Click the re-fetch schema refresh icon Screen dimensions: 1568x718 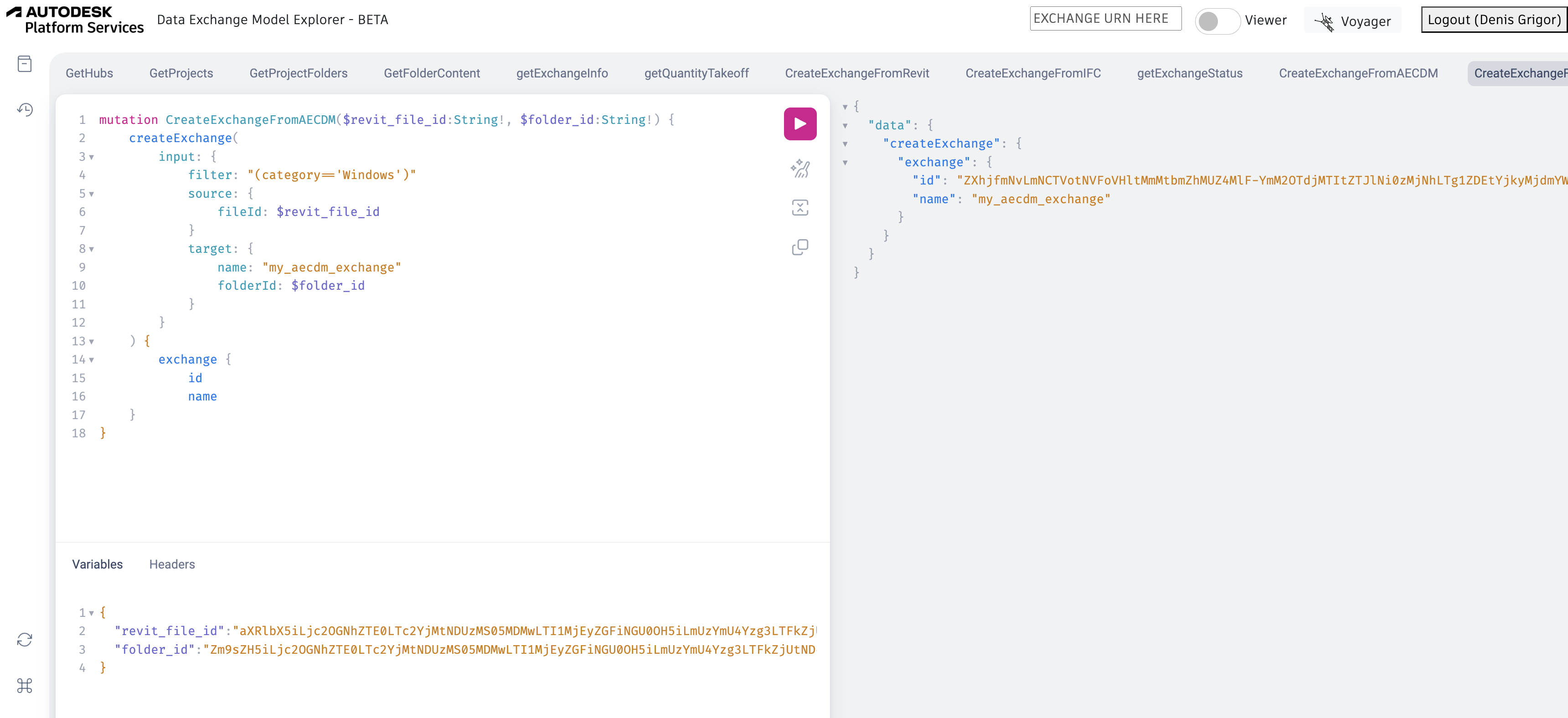click(x=24, y=640)
